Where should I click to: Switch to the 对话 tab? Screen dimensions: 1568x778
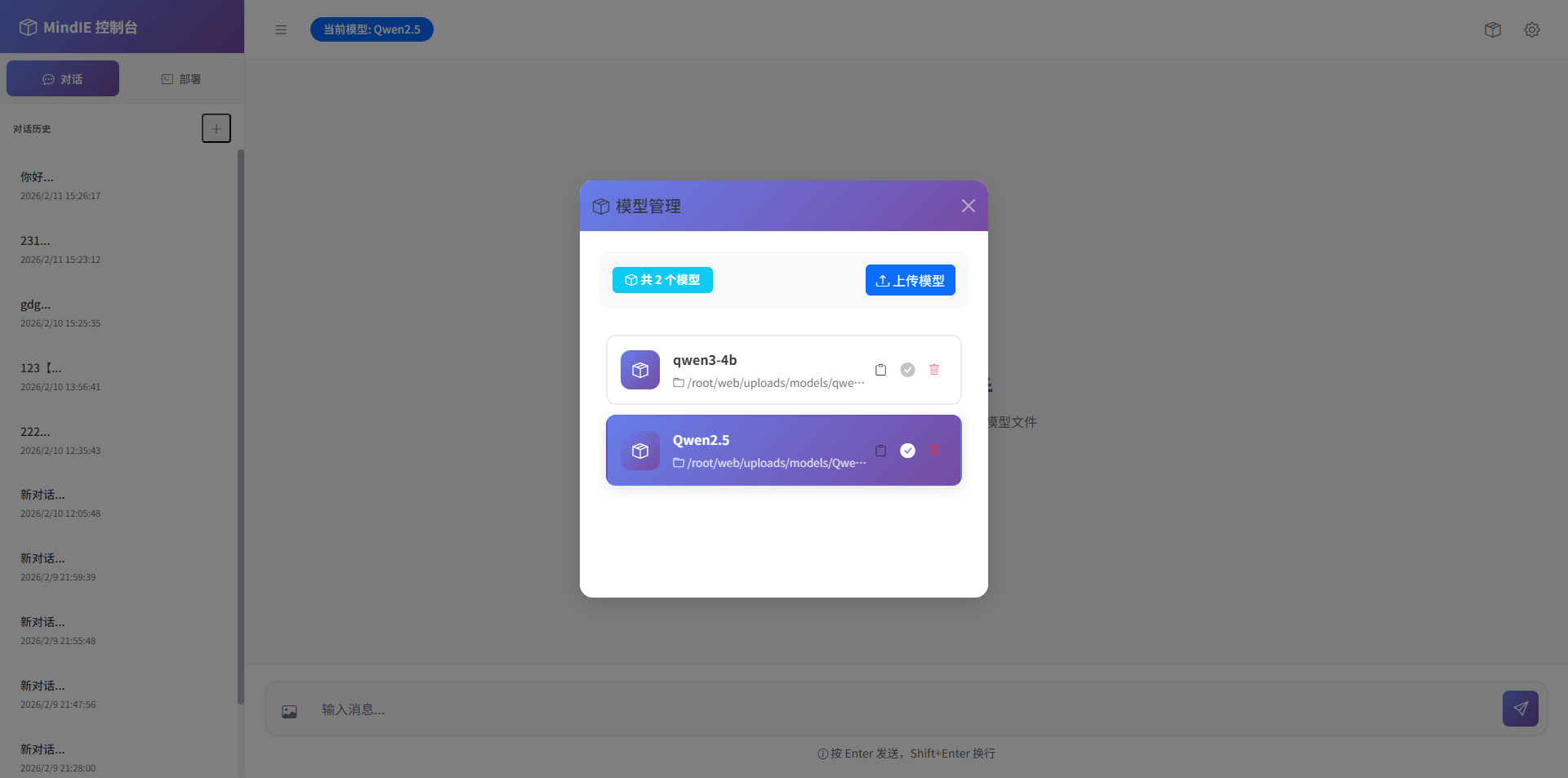coord(63,79)
